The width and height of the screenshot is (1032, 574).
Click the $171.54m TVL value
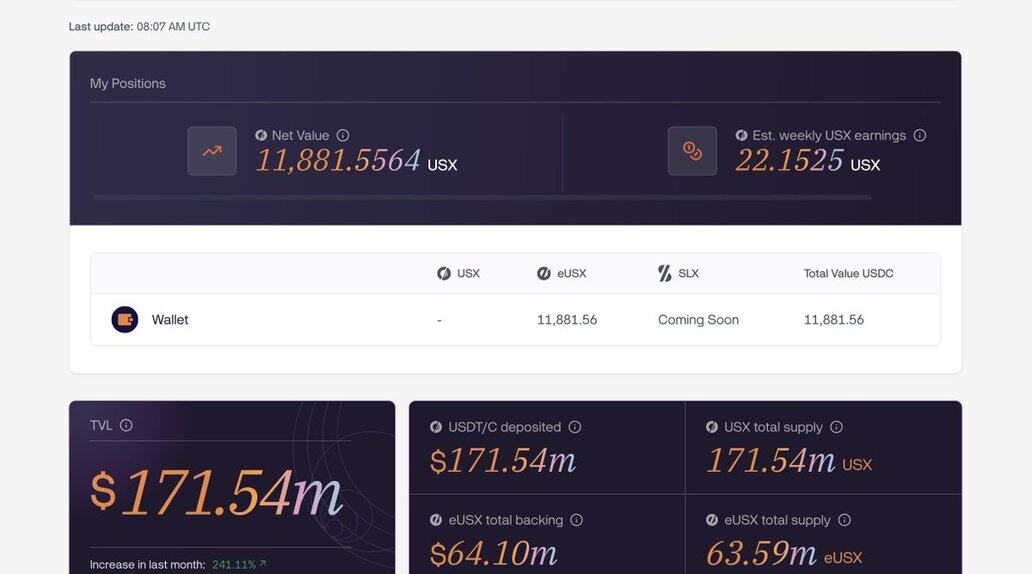(216, 493)
